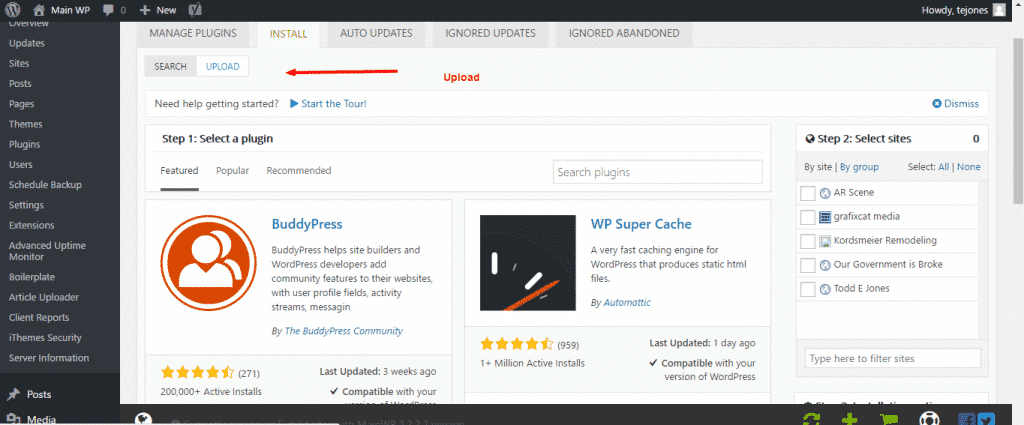Select the Install tab

(288, 34)
